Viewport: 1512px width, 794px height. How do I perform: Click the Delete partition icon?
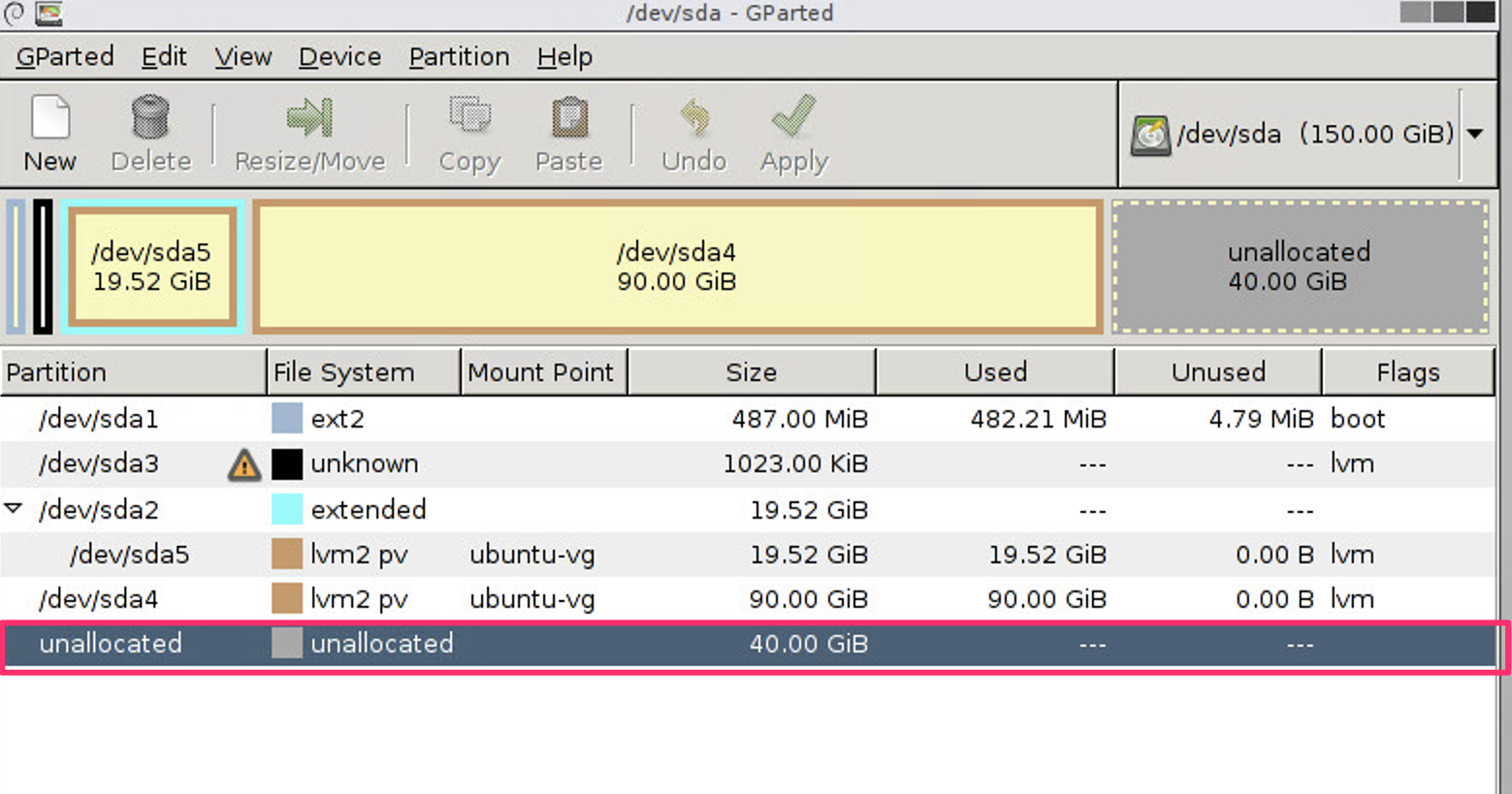[x=150, y=131]
